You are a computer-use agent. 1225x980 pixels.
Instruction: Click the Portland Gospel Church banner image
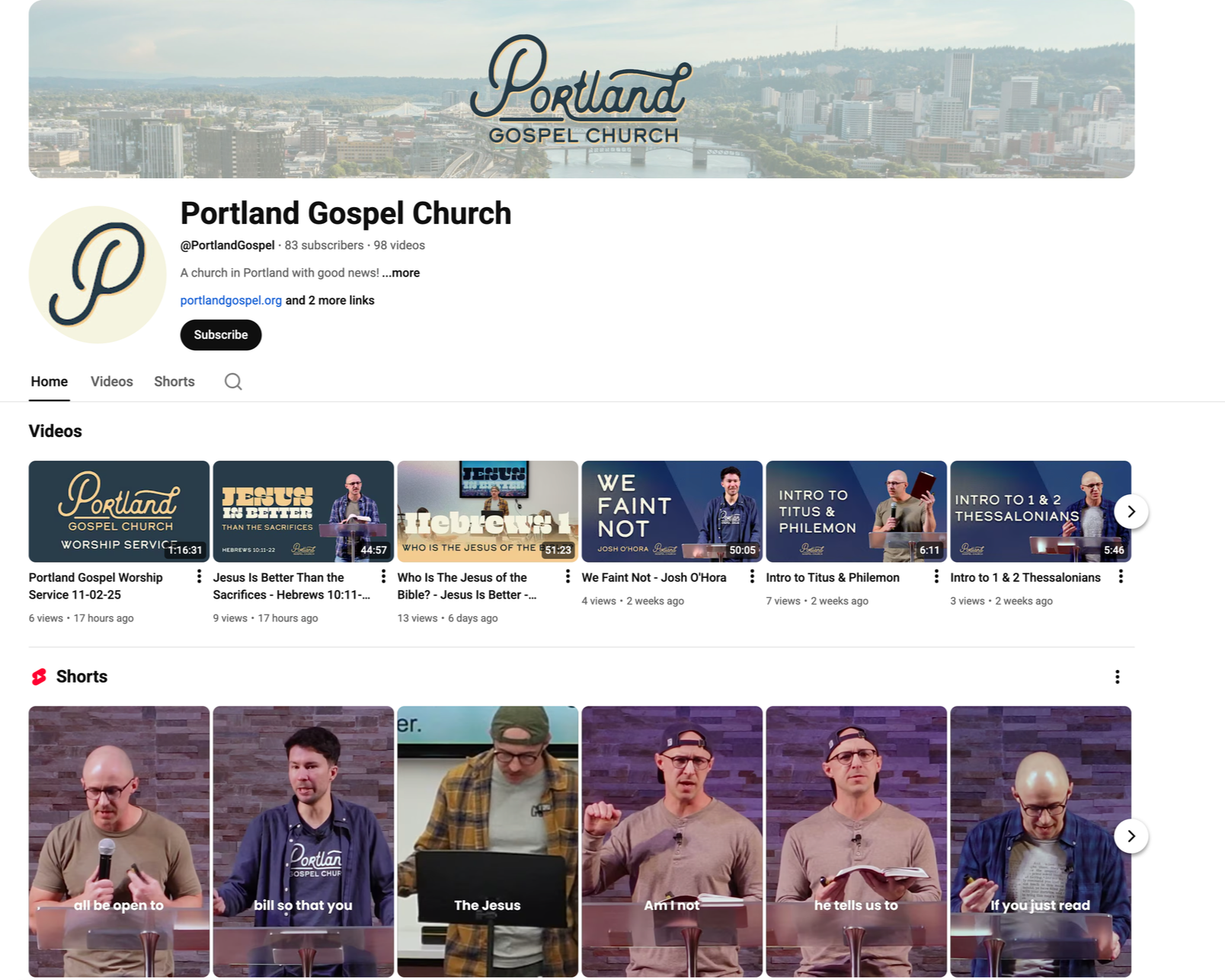click(x=581, y=89)
